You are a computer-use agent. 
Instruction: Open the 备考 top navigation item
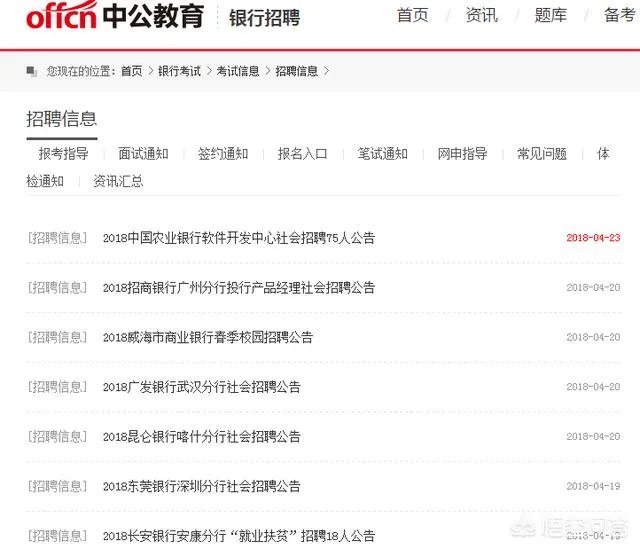620,16
